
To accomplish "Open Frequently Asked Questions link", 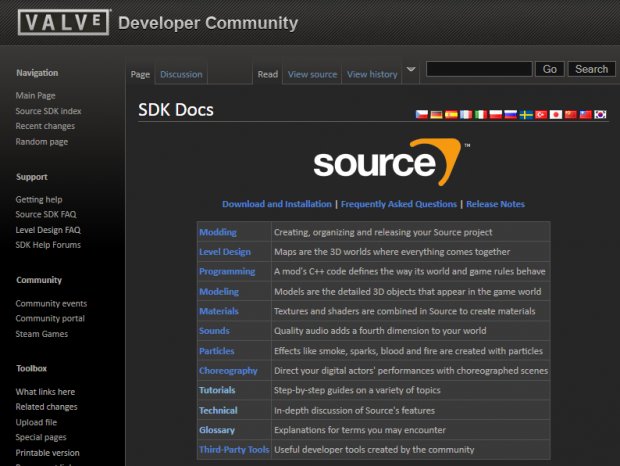I will tap(399, 204).
